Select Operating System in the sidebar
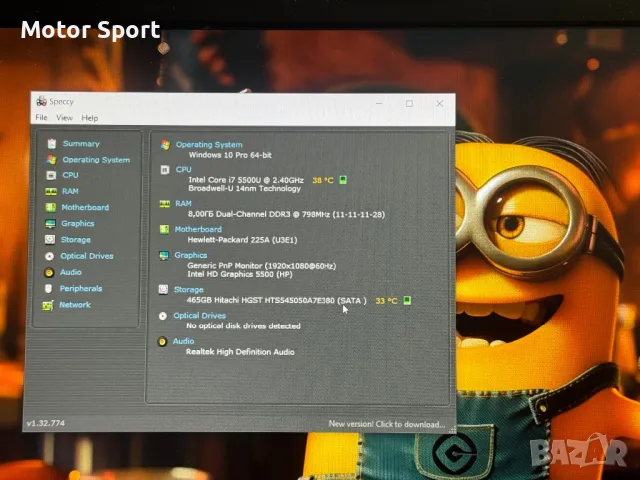Screen dimensions: 640x480 tap(96, 160)
